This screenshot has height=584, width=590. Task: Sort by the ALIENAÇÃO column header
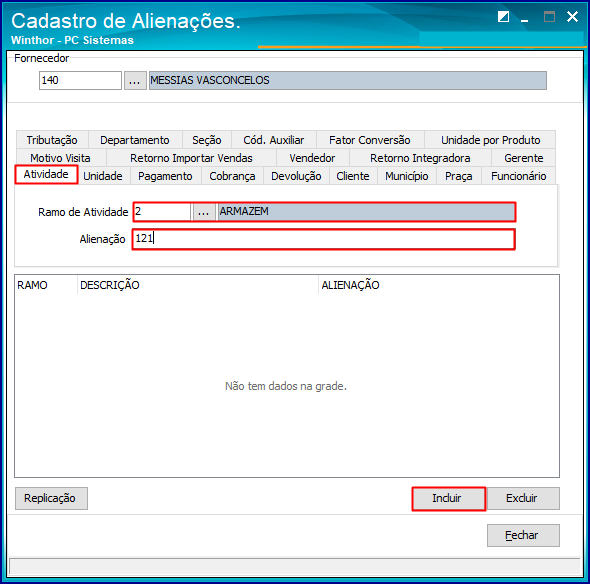click(x=438, y=285)
